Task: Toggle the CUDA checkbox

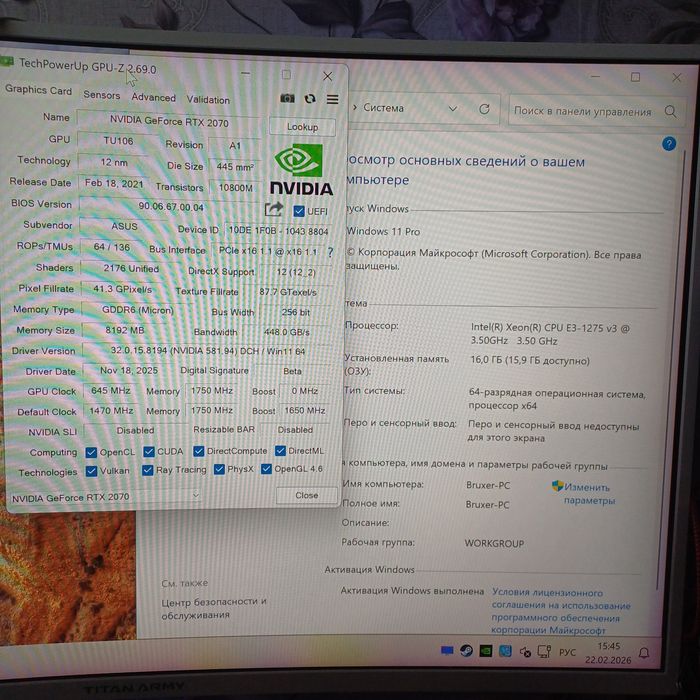Action: (x=149, y=452)
